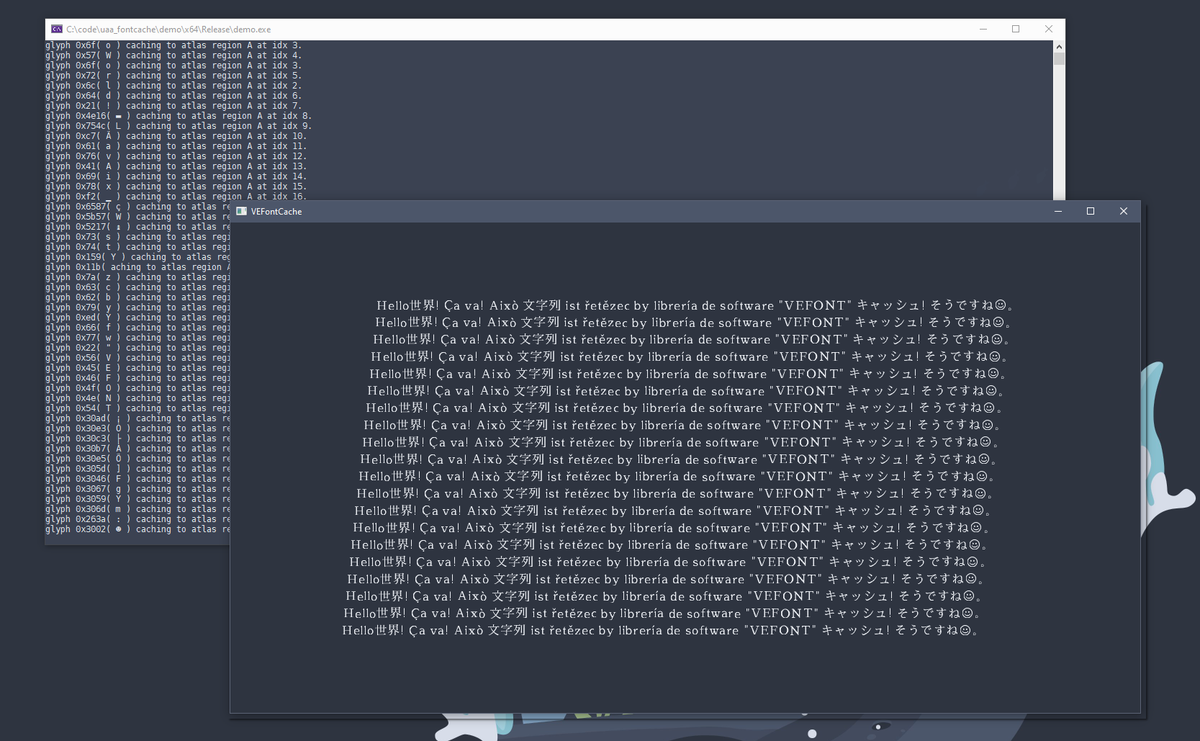
Task: Select console line glyph 0x69( i ) idx 14
Action: (175, 176)
